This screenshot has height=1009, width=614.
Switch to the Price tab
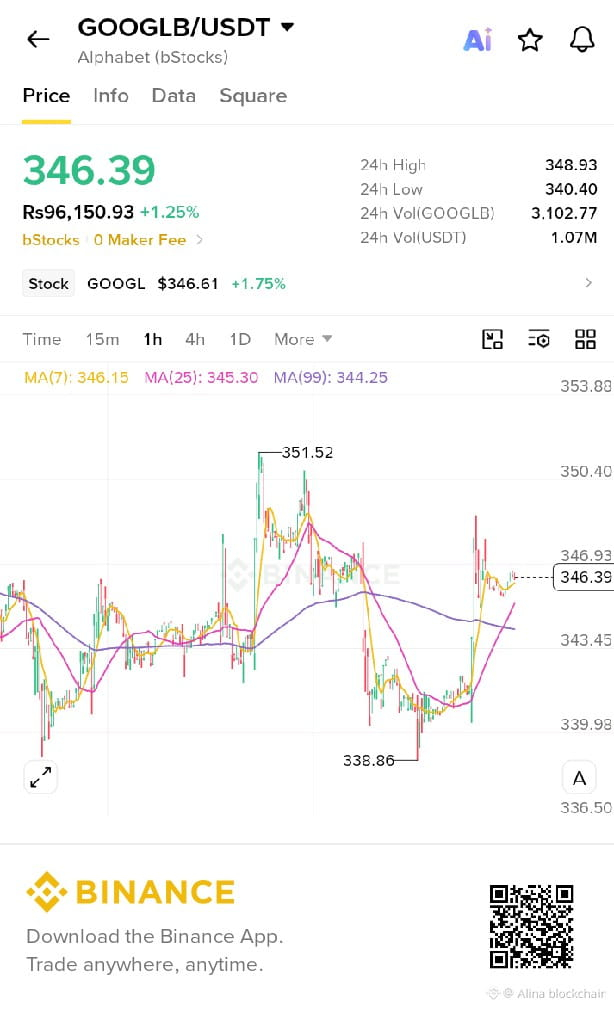click(46, 96)
